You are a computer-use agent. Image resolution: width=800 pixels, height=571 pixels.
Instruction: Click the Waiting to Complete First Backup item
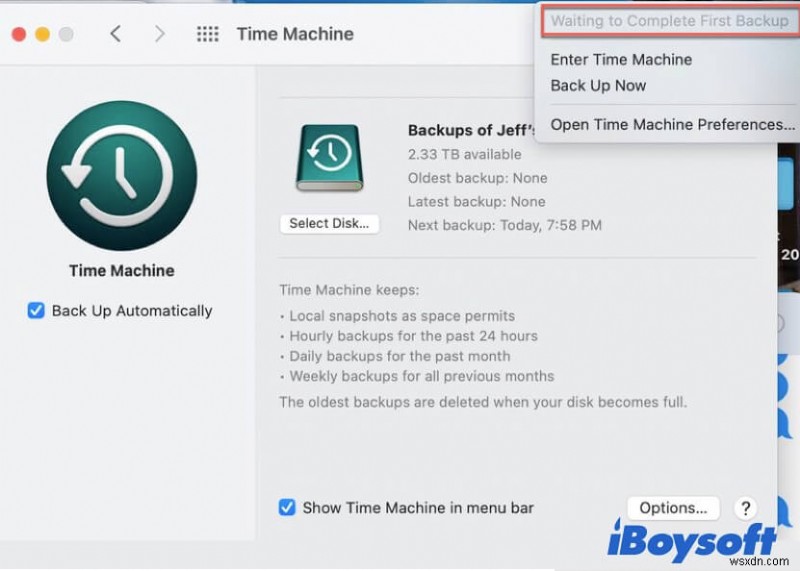click(669, 21)
